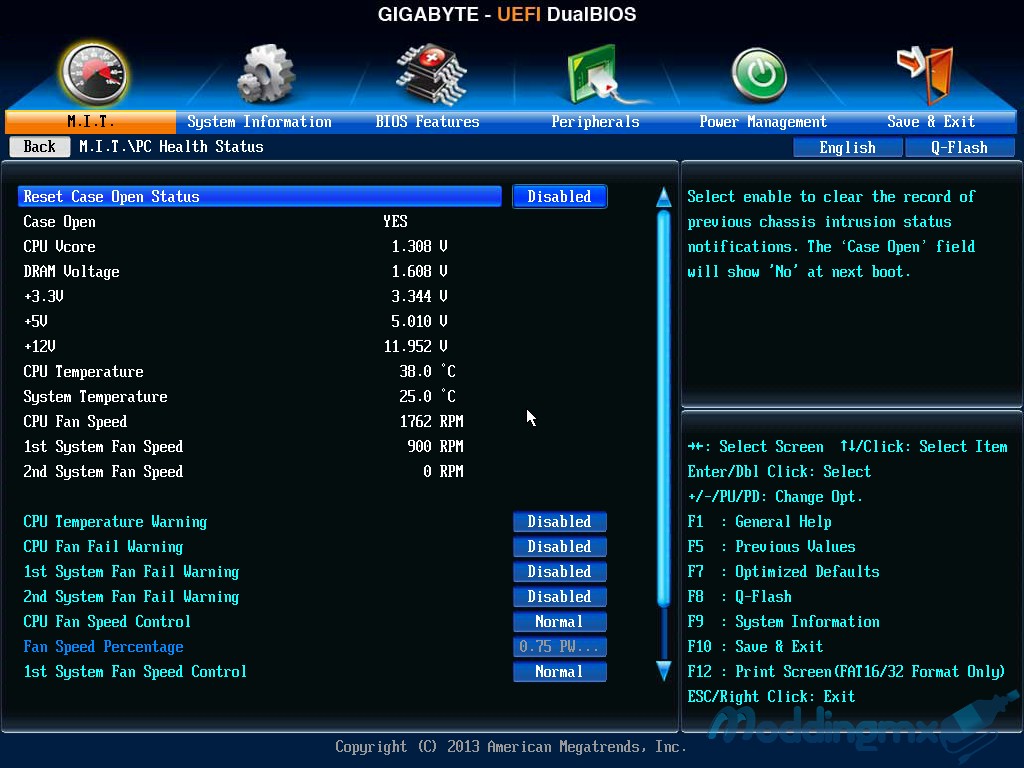Viewport: 1024px width, 768px height.
Task: Click the English language button
Action: pos(848,148)
